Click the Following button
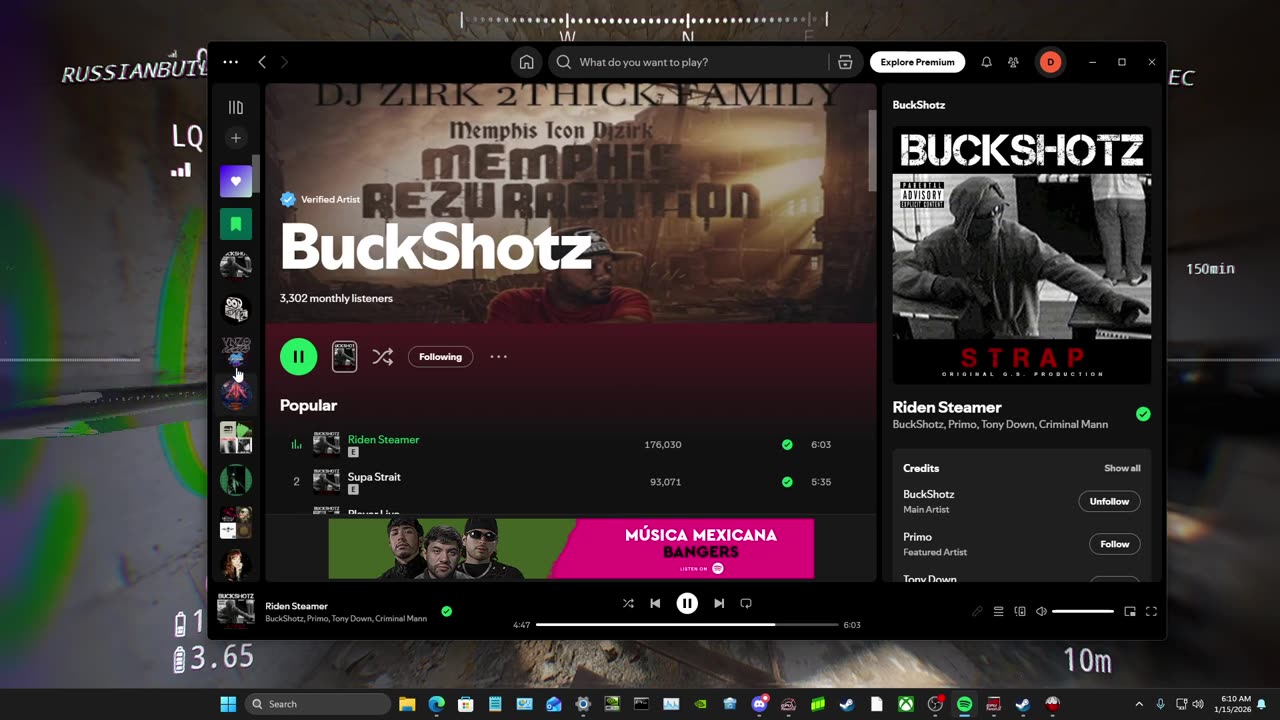The image size is (1280, 720). [440, 356]
